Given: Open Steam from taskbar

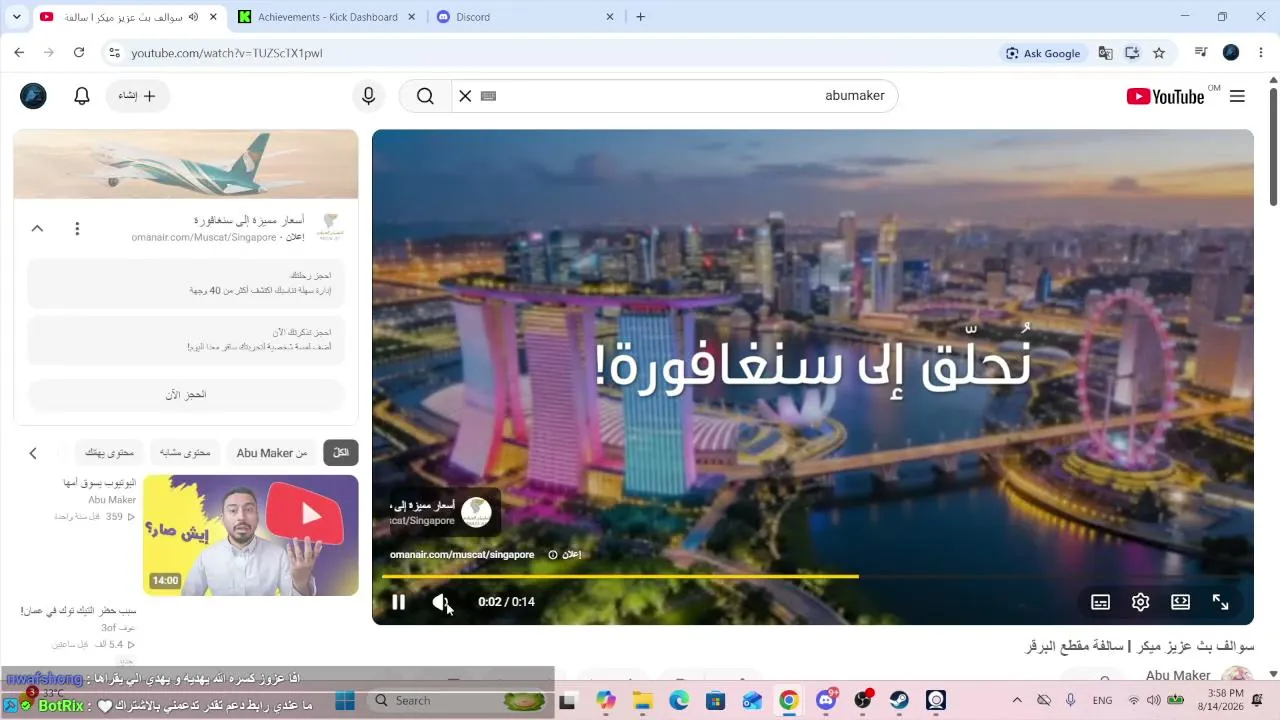Looking at the screenshot, I should [899, 701].
